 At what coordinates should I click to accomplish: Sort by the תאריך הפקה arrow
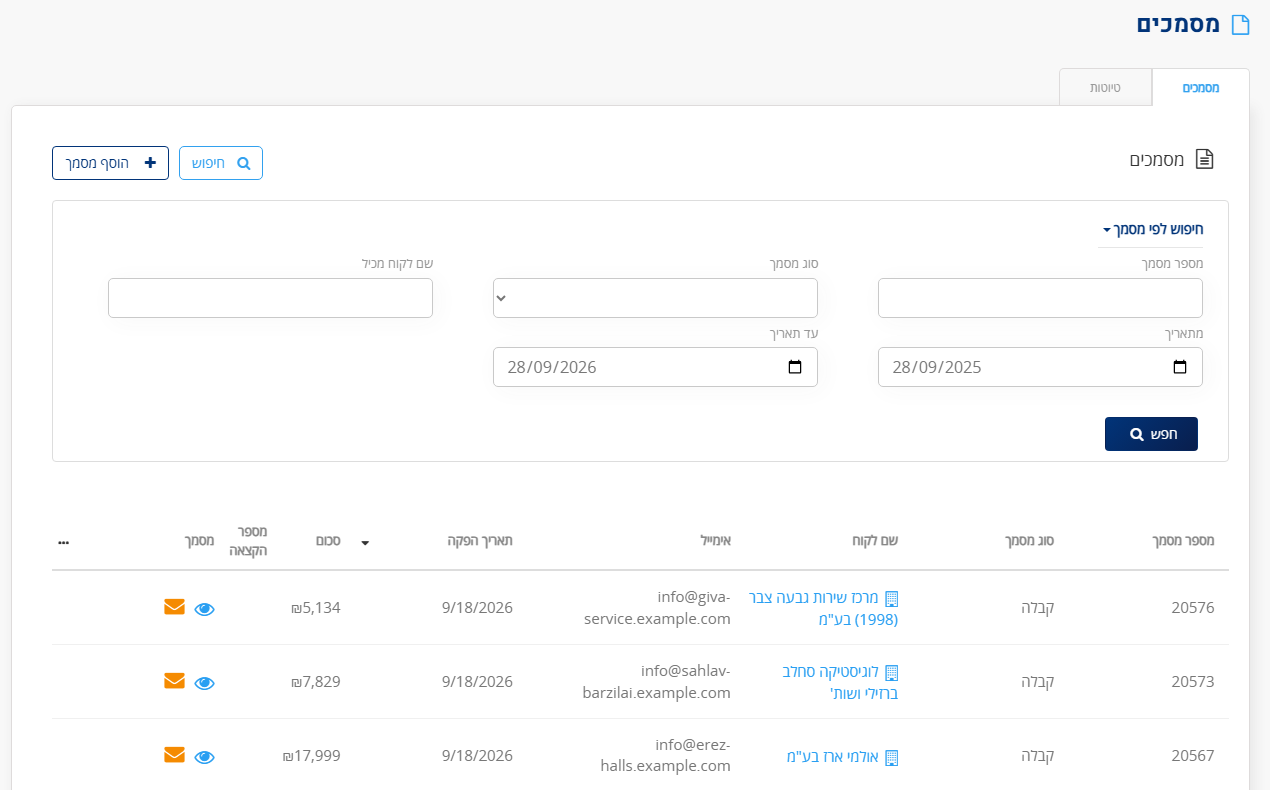365,542
